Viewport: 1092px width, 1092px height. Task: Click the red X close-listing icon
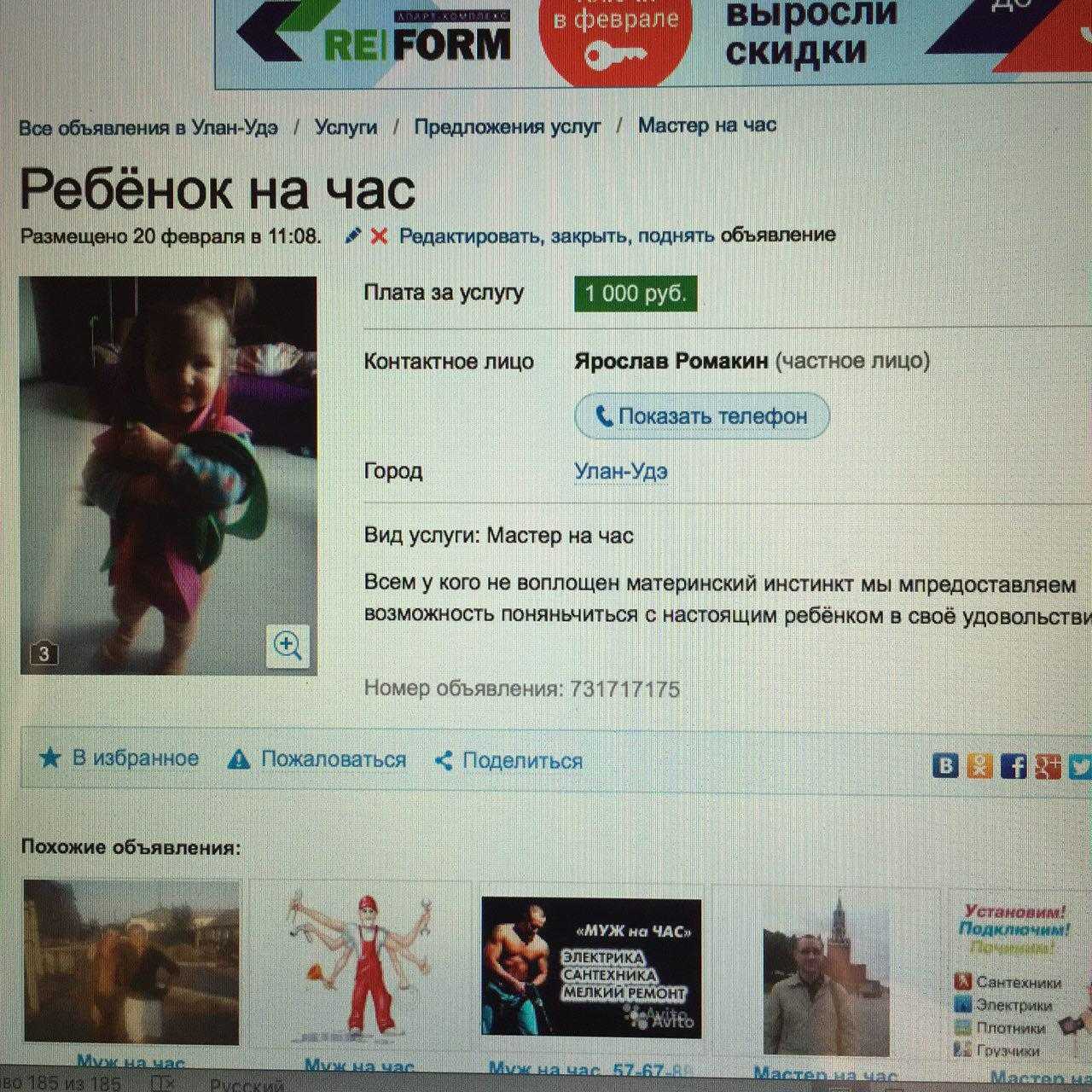379,236
